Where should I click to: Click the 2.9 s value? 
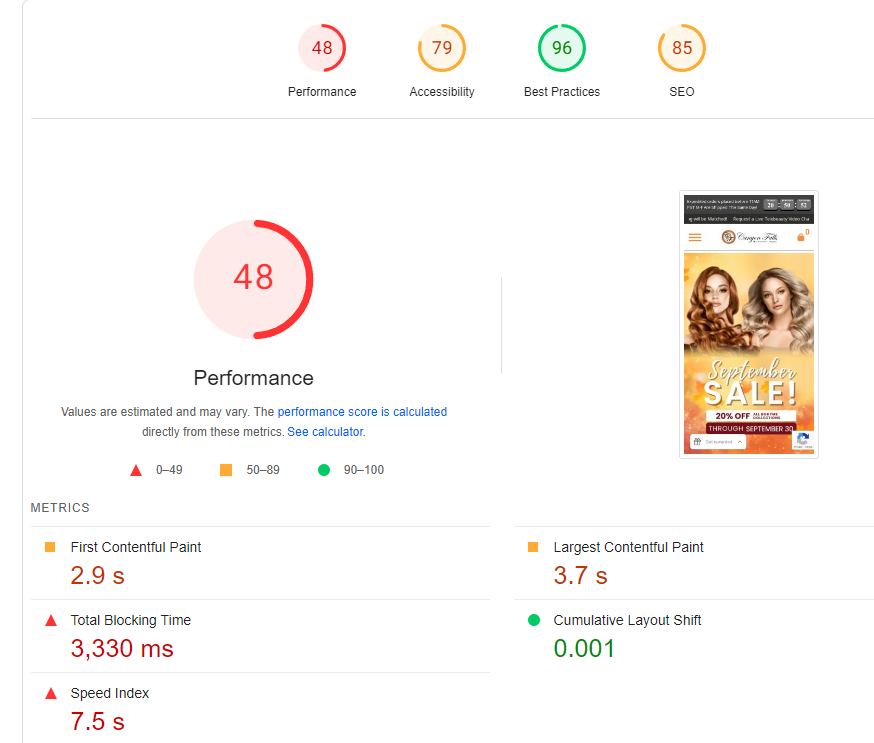coord(98,576)
